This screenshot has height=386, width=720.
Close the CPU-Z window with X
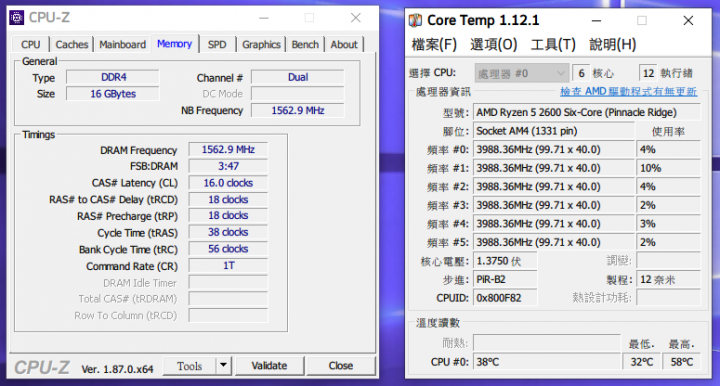click(355, 18)
